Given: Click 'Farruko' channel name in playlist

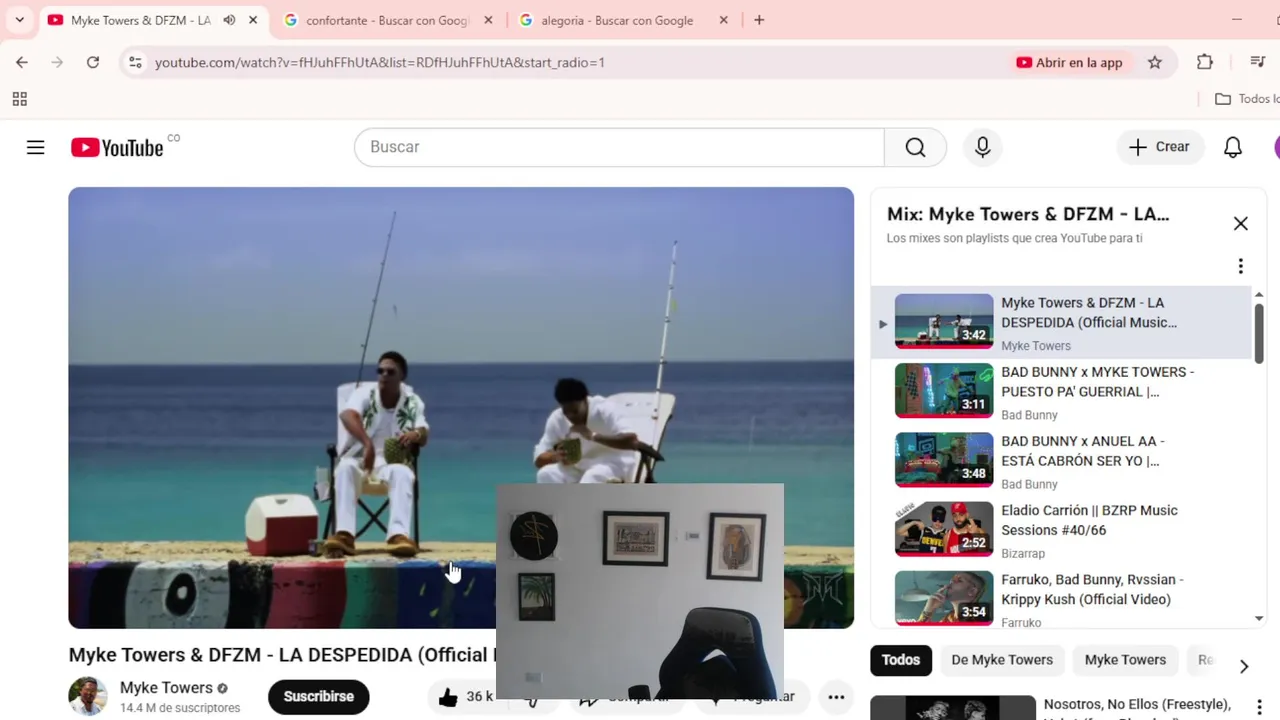Looking at the screenshot, I should (1021, 622).
